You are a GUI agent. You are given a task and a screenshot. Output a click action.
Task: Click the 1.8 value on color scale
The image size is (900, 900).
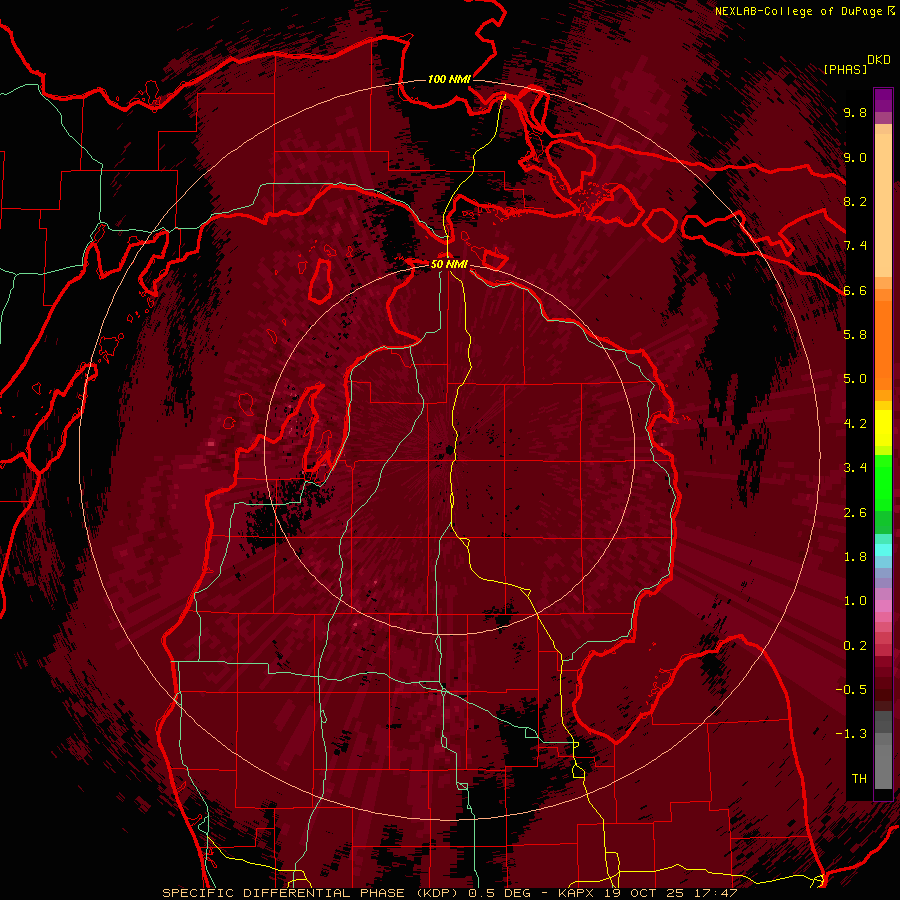click(x=855, y=557)
